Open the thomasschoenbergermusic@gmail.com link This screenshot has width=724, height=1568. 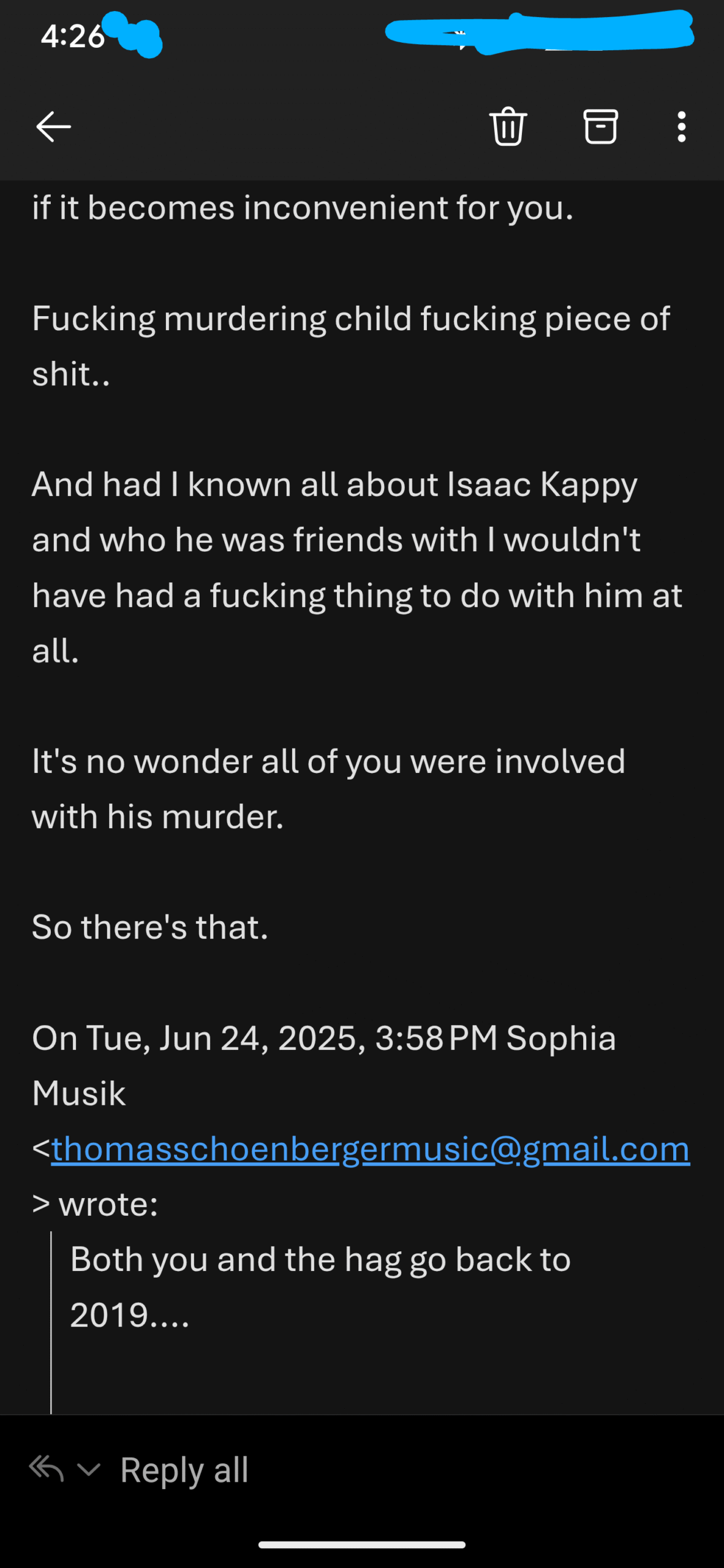371,1149
